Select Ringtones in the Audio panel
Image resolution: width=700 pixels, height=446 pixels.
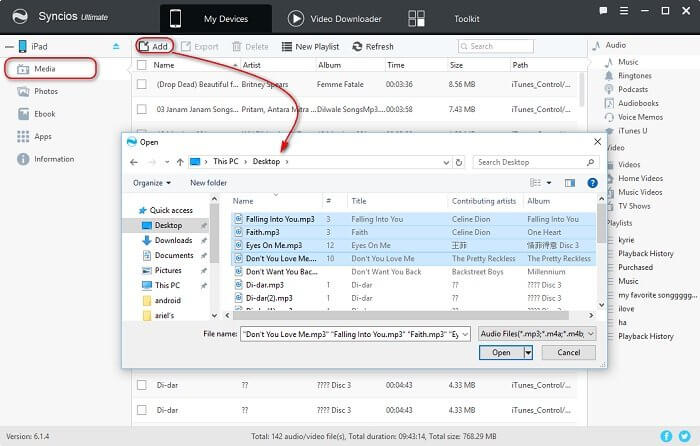coord(634,75)
